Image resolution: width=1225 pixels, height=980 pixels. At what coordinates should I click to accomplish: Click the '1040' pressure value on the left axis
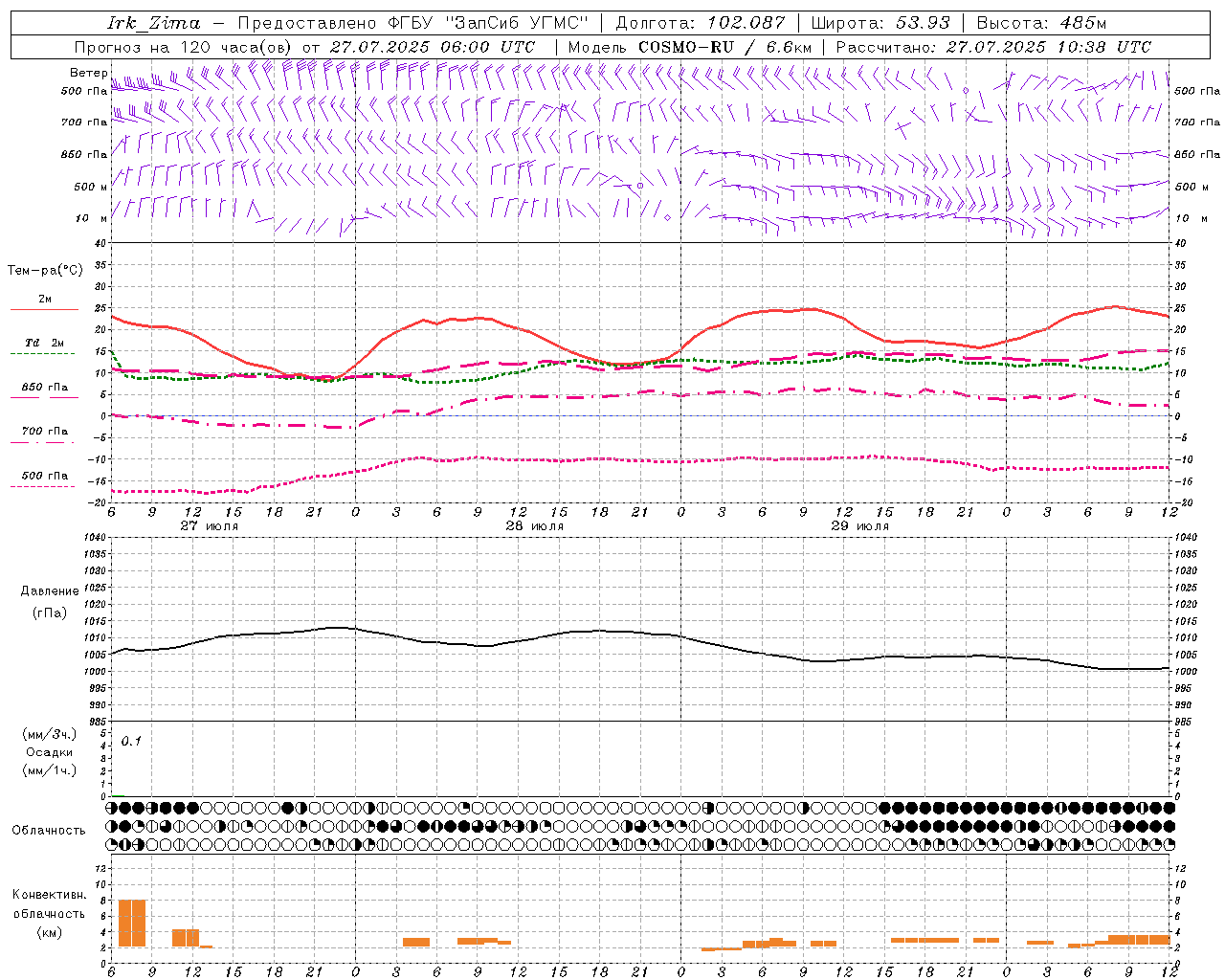(95, 537)
